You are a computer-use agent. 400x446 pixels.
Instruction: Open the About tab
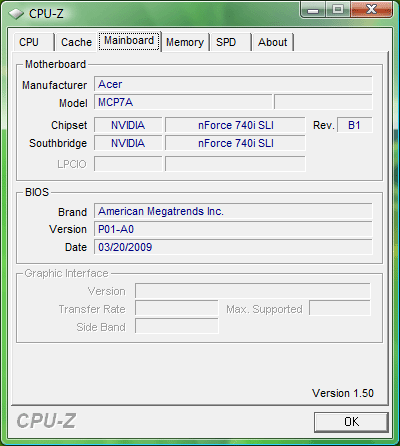(x=273, y=42)
